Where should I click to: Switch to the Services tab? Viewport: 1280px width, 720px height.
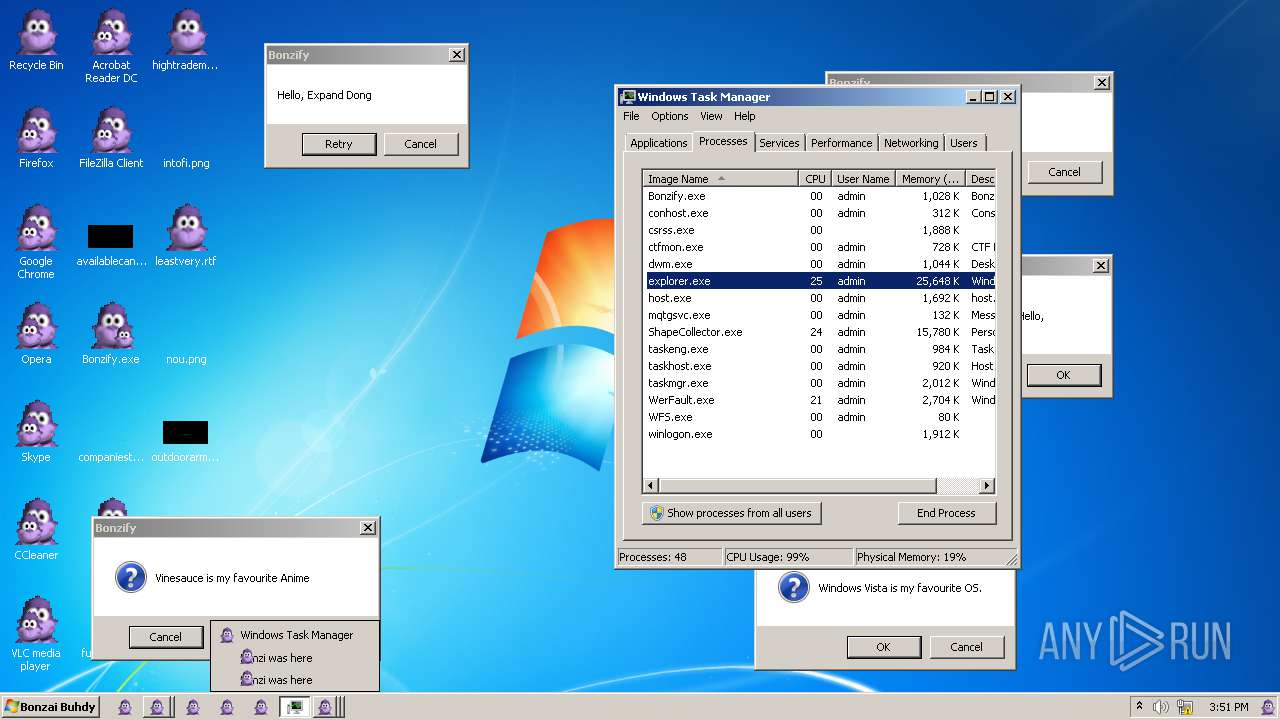point(779,143)
